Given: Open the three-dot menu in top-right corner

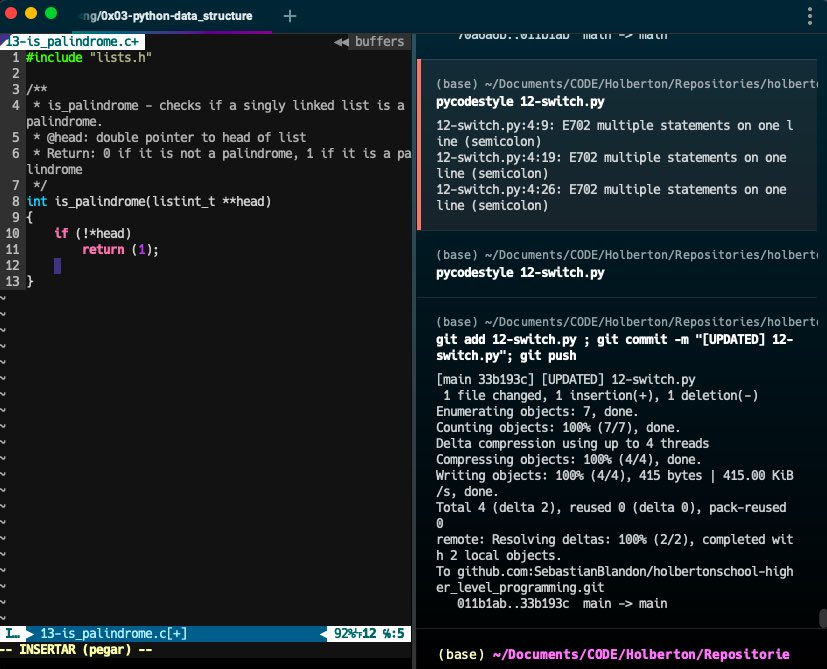Looking at the screenshot, I should 809,16.
